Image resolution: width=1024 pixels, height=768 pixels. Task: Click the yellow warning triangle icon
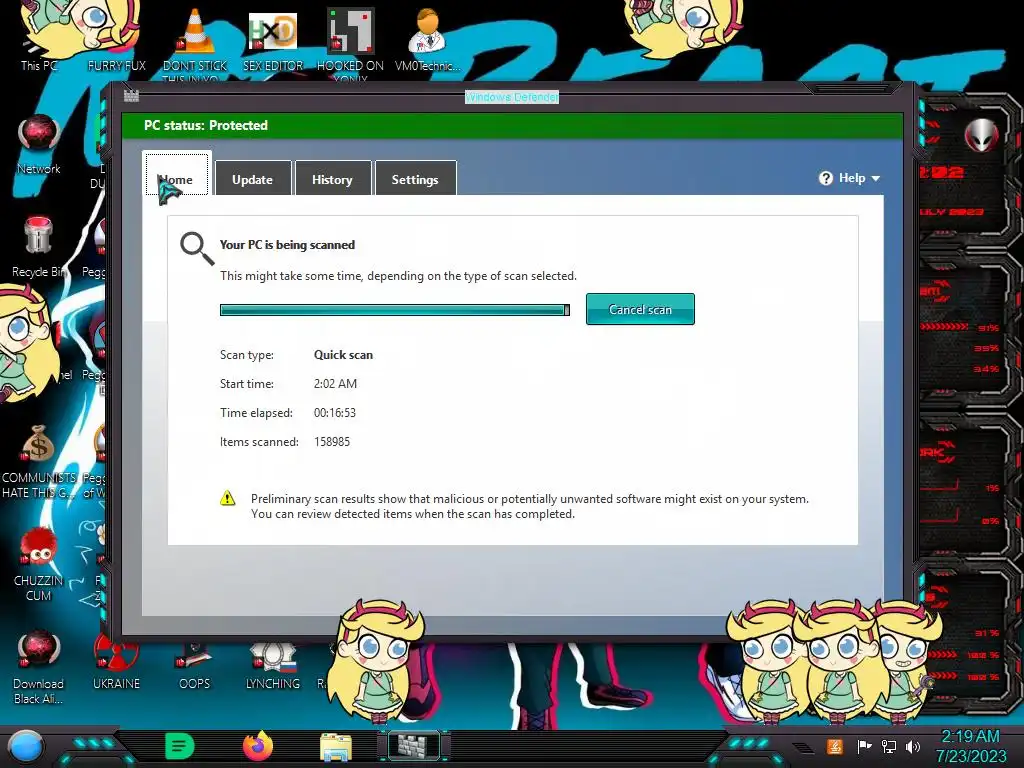(227, 498)
